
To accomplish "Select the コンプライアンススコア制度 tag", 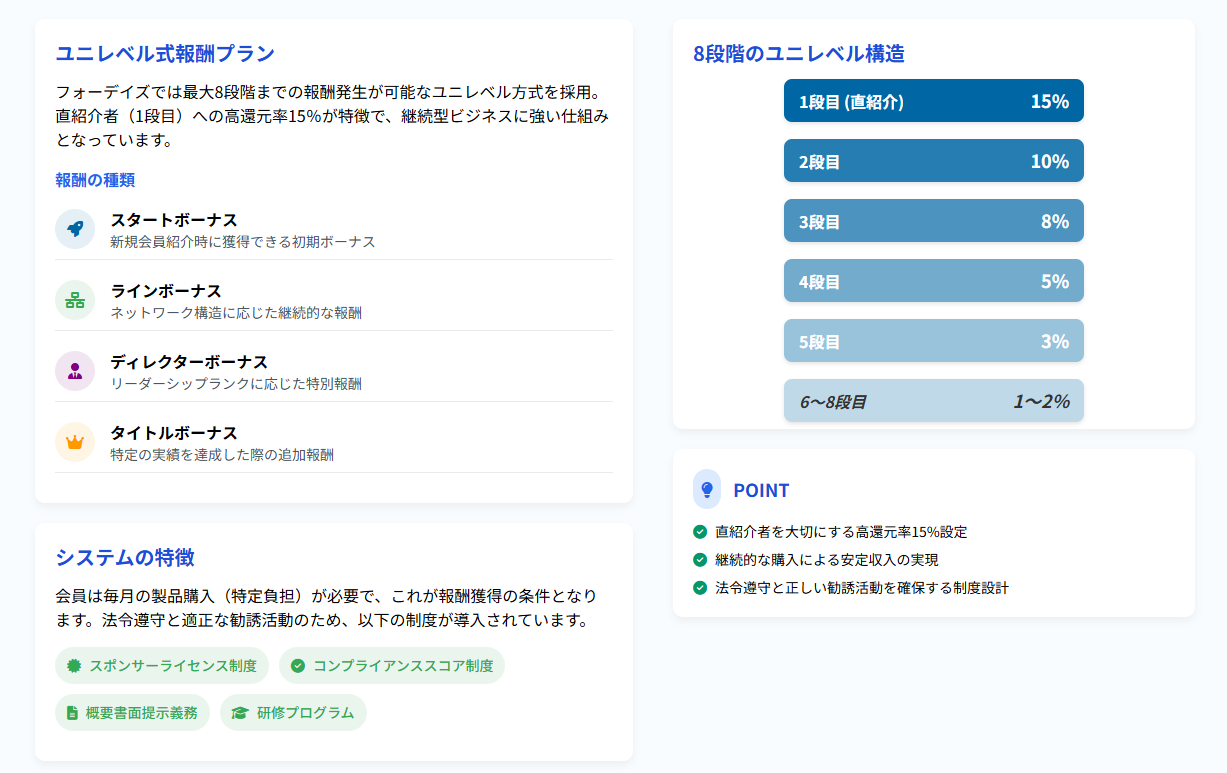I will (392, 666).
